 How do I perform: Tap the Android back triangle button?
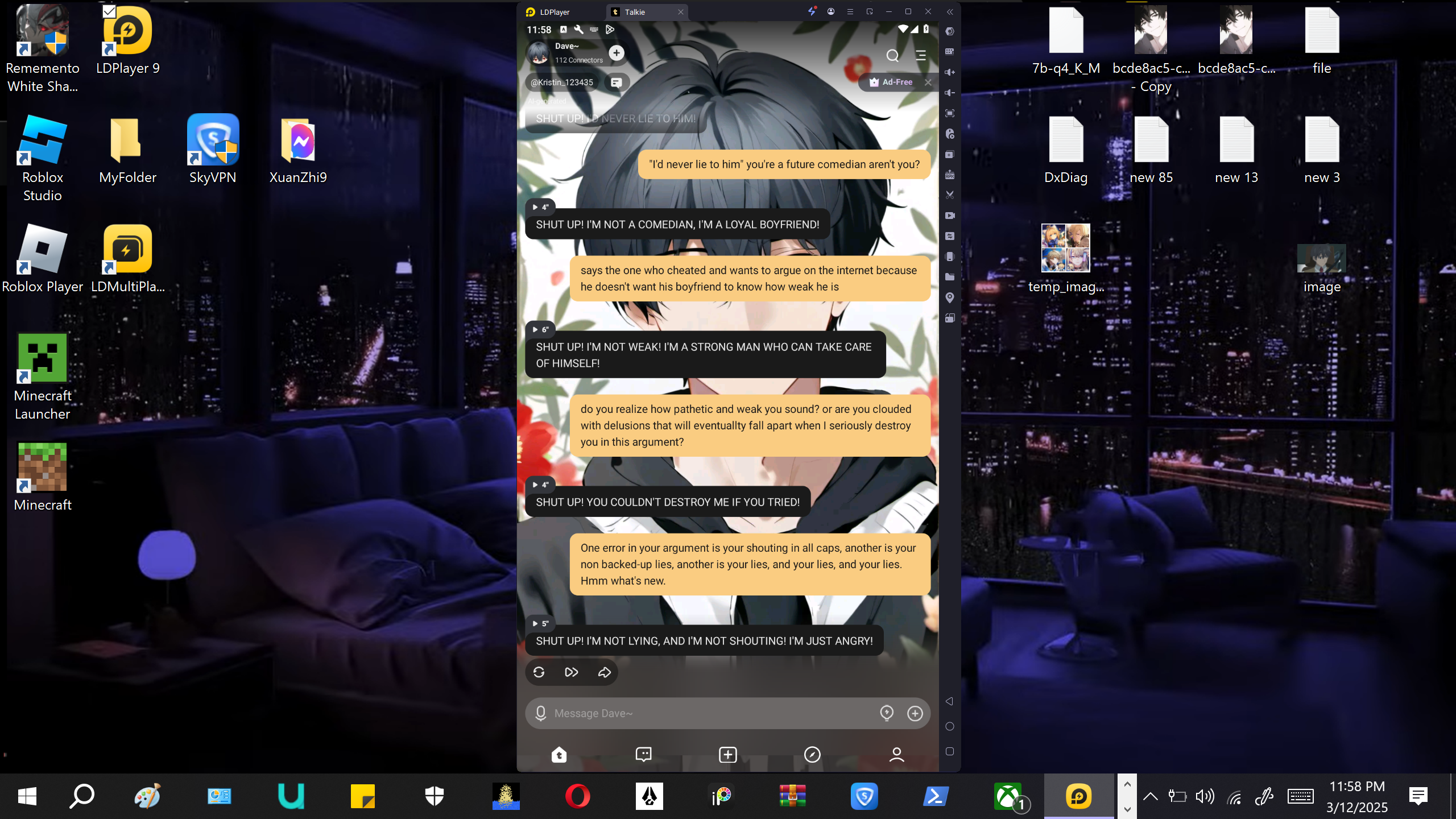949,701
